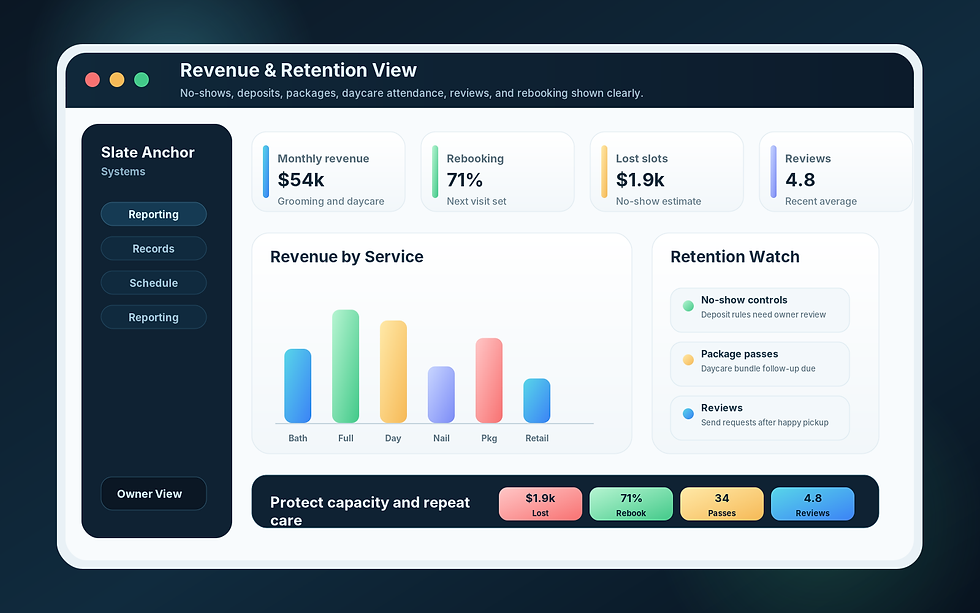Click the green 71% Rebook chip
The image size is (980, 613).
631,504
